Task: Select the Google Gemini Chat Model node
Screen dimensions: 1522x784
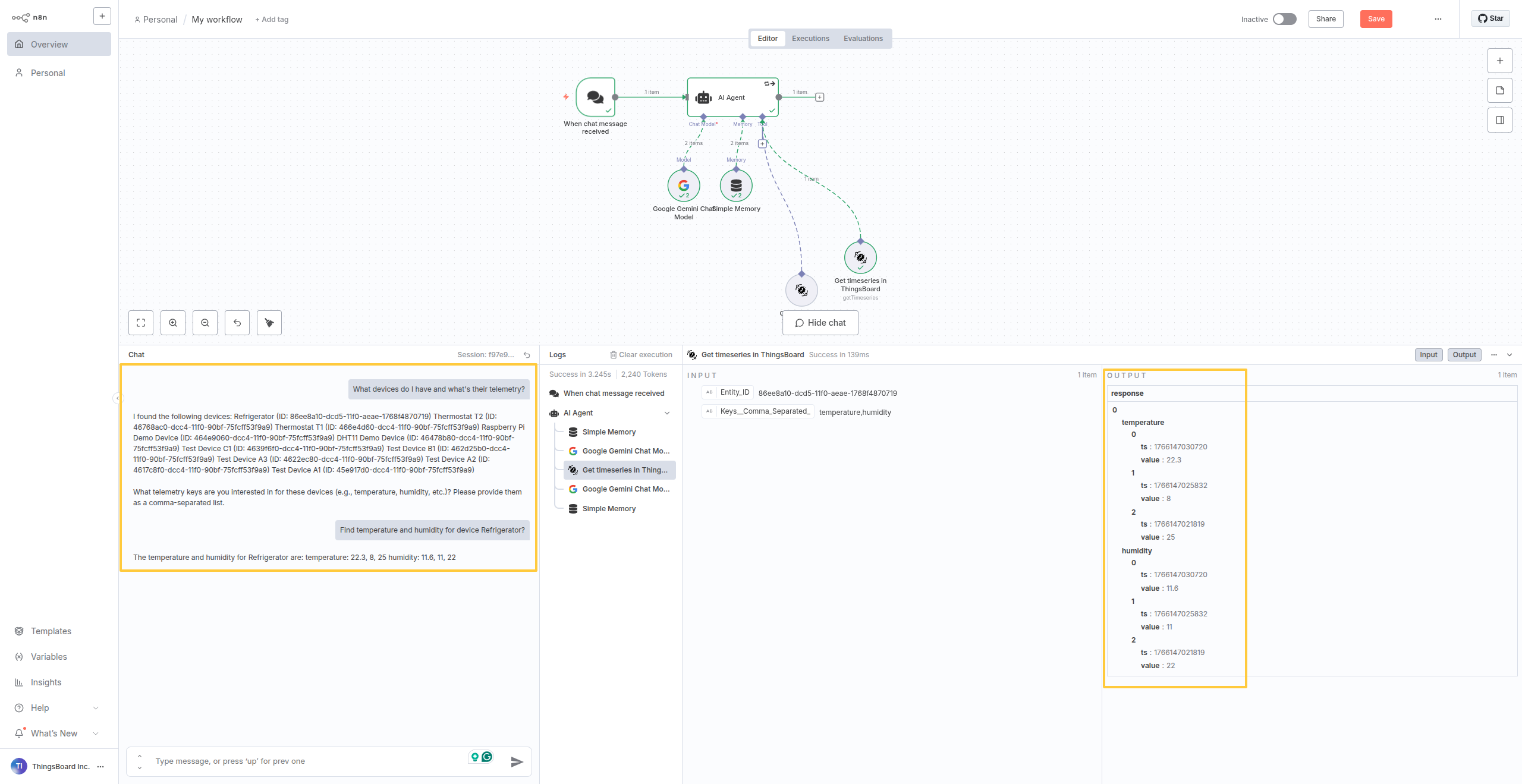Action: coord(684,186)
